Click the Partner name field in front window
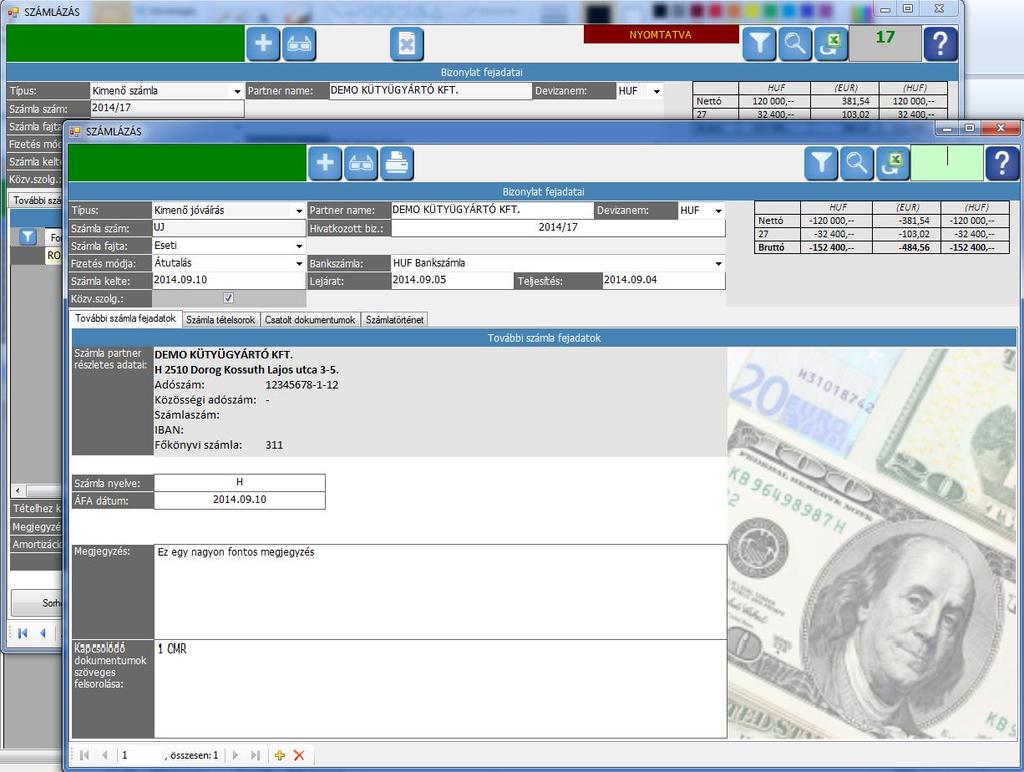Viewport: 1024px width, 772px height. point(492,210)
